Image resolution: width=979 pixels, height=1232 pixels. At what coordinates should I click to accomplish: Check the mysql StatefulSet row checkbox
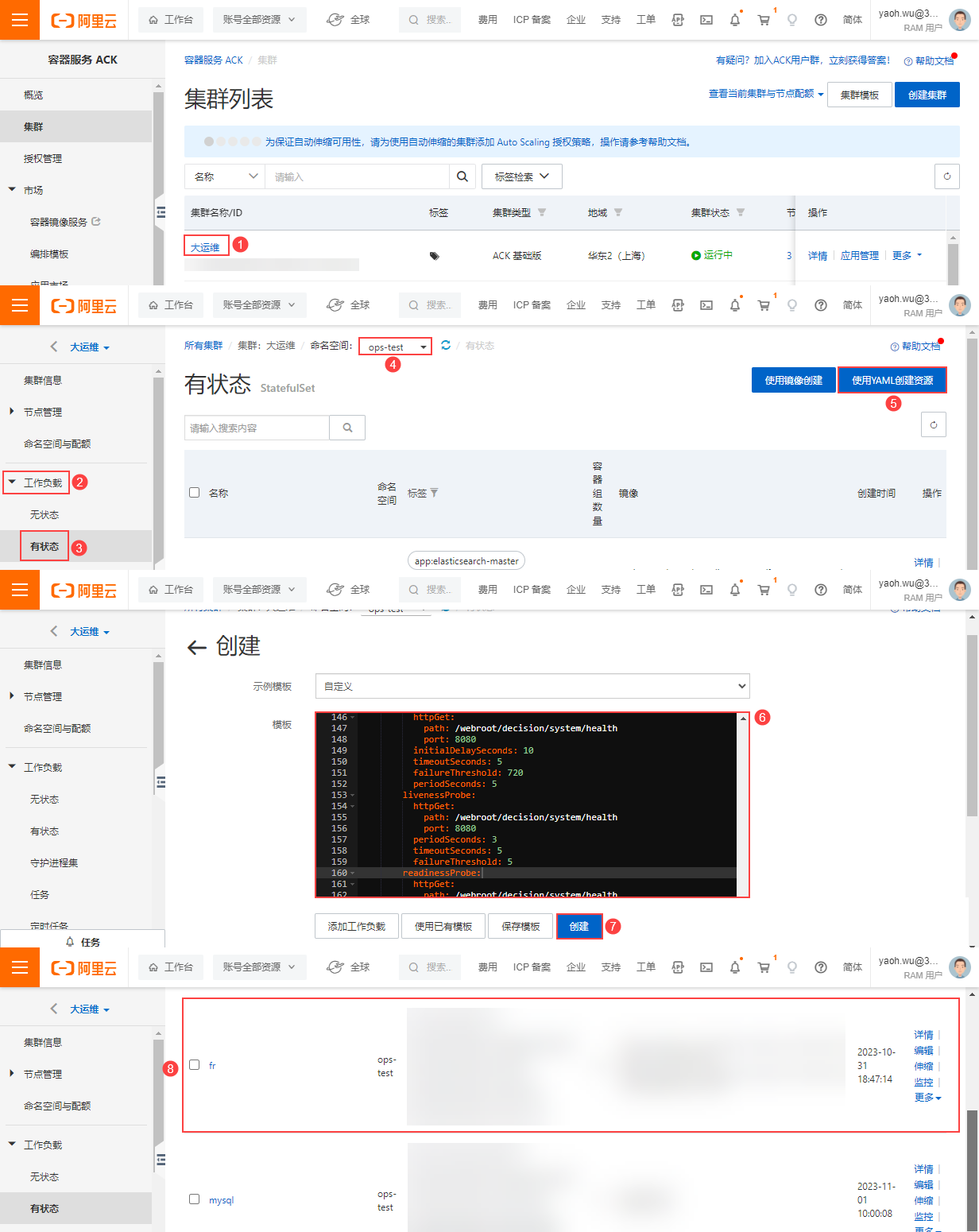(x=194, y=1199)
